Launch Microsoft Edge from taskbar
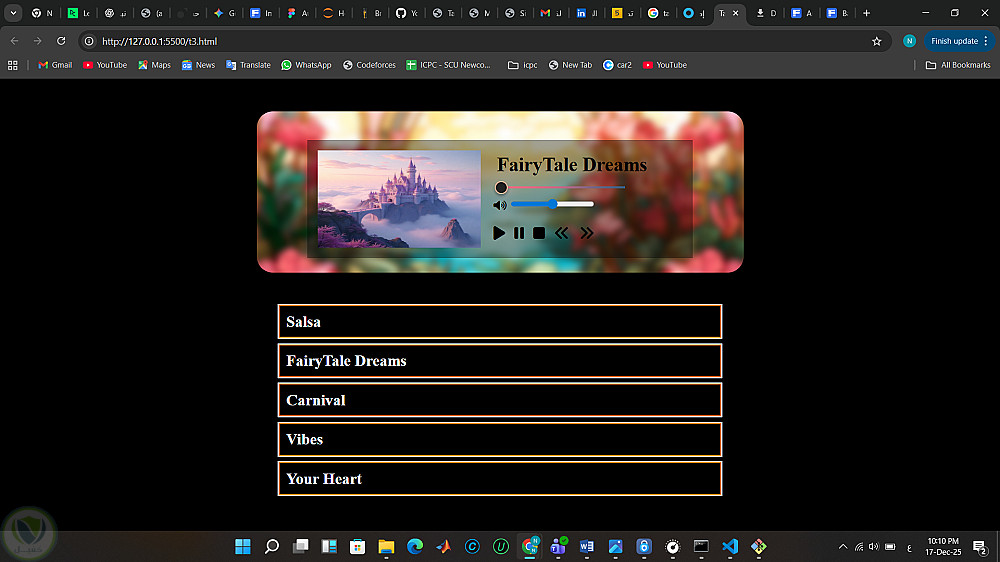1000x562 pixels. [x=415, y=546]
